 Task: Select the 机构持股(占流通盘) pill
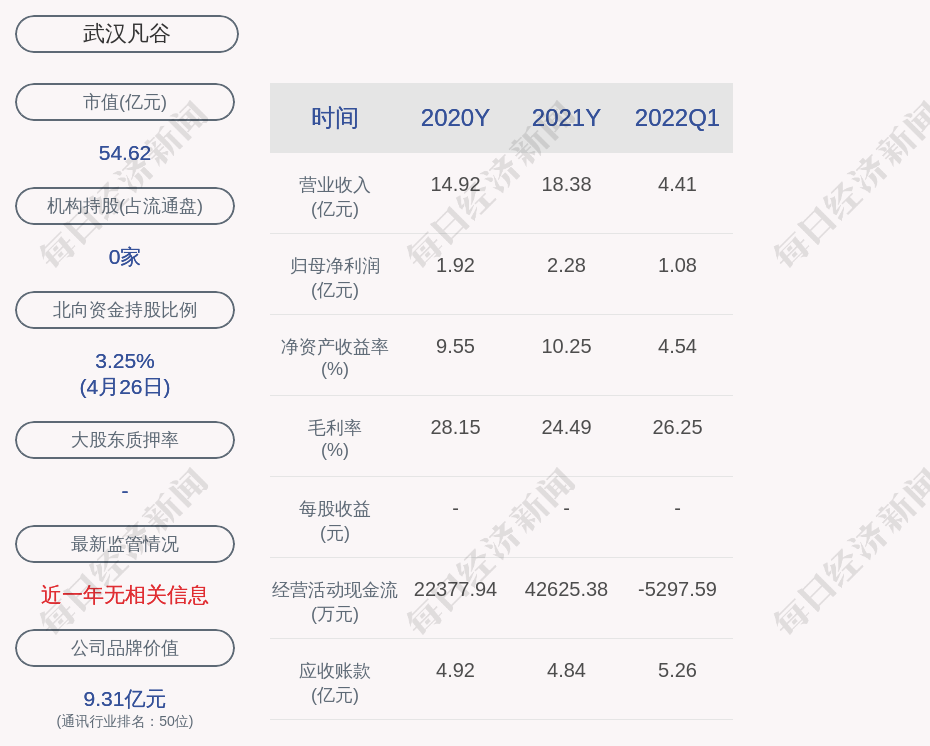[x=125, y=206]
